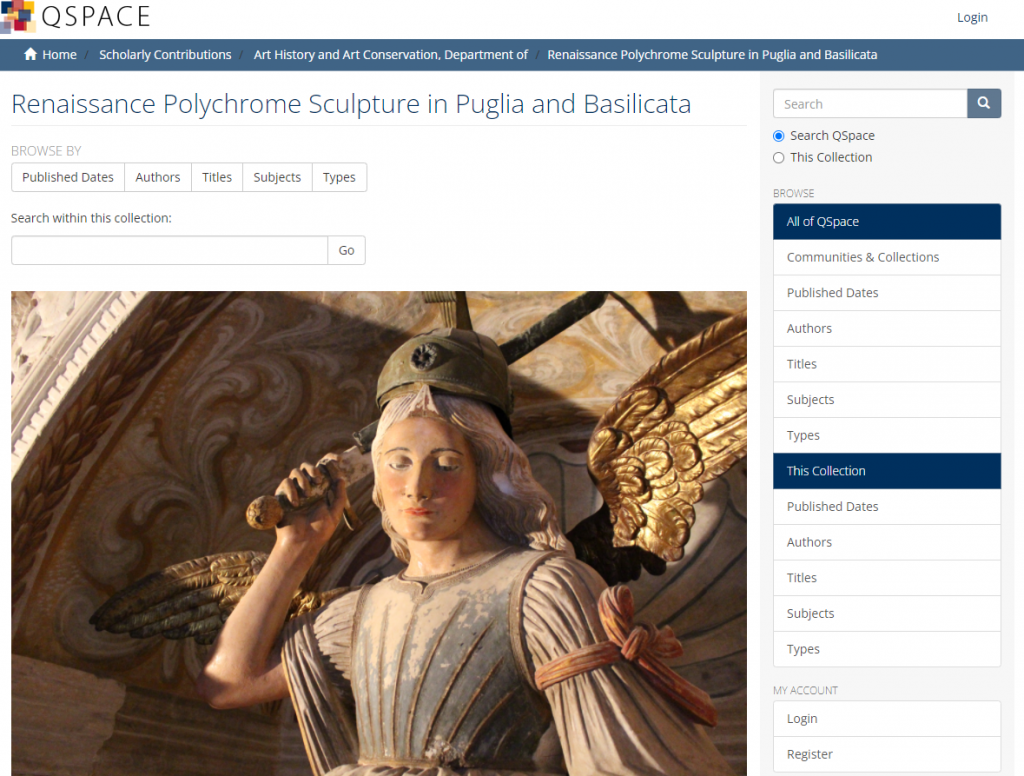Viewport: 1024px width, 776px height.
Task: Click Login link in top right corner
Action: 972,17
